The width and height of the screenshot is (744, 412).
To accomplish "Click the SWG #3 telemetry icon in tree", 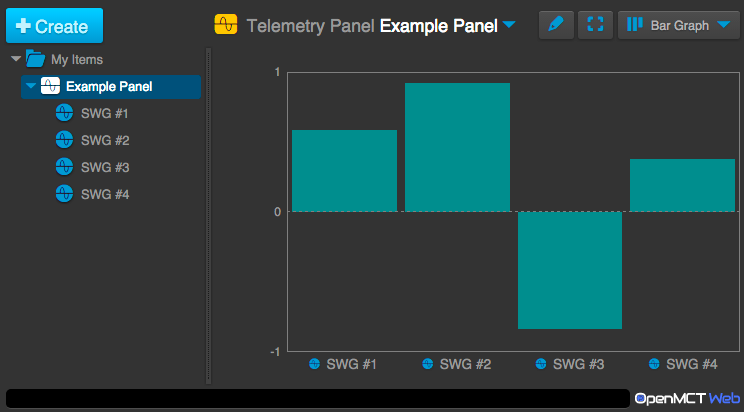I will (x=65, y=167).
